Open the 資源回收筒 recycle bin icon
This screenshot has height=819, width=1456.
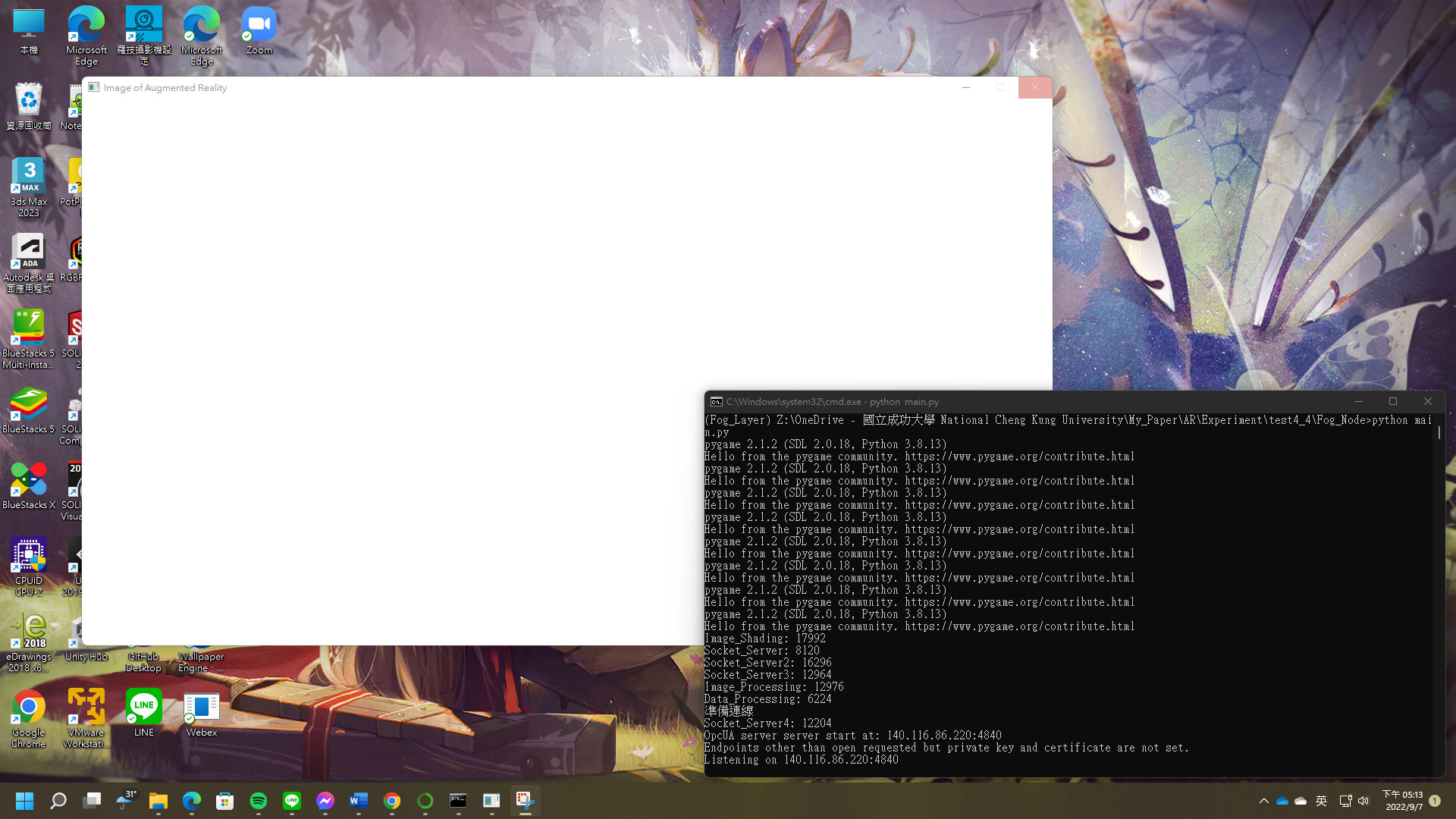(x=29, y=106)
